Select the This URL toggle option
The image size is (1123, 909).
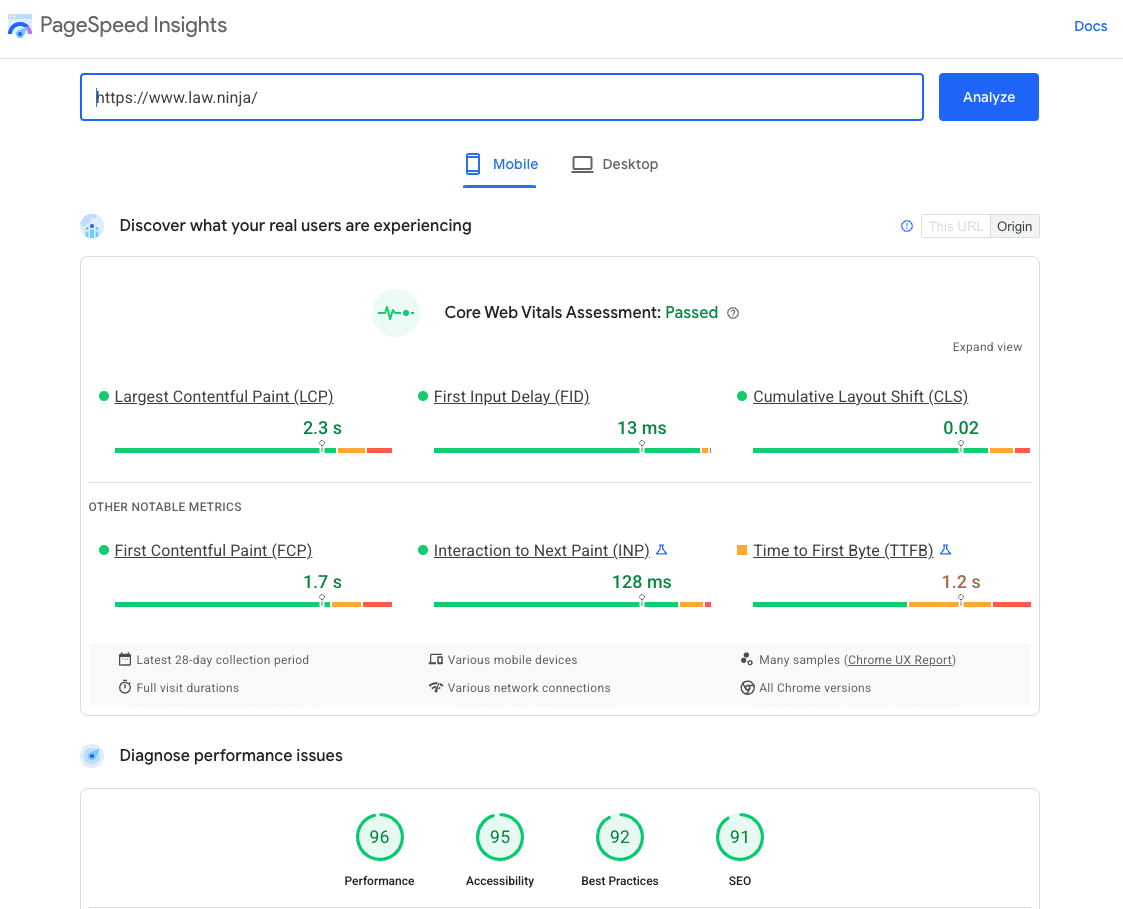tap(955, 226)
